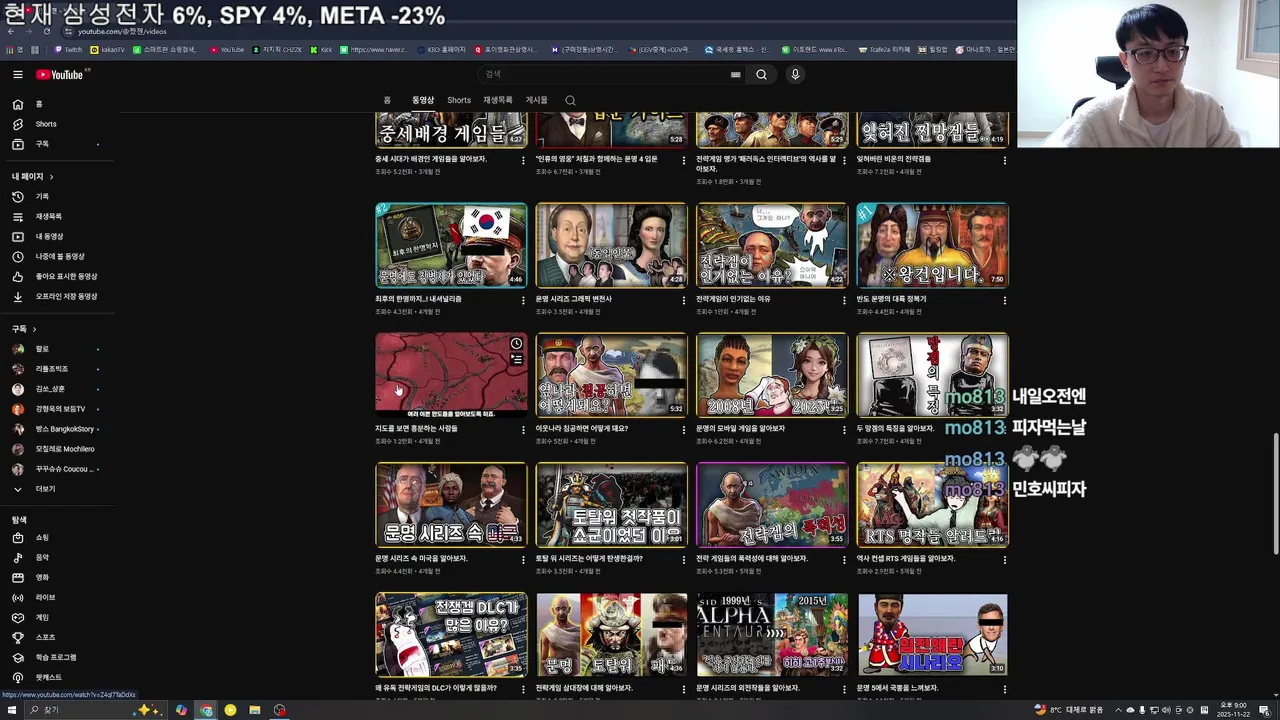Open Twitch bookmark in bookmarks bar
1280x720 pixels.
pos(69,49)
